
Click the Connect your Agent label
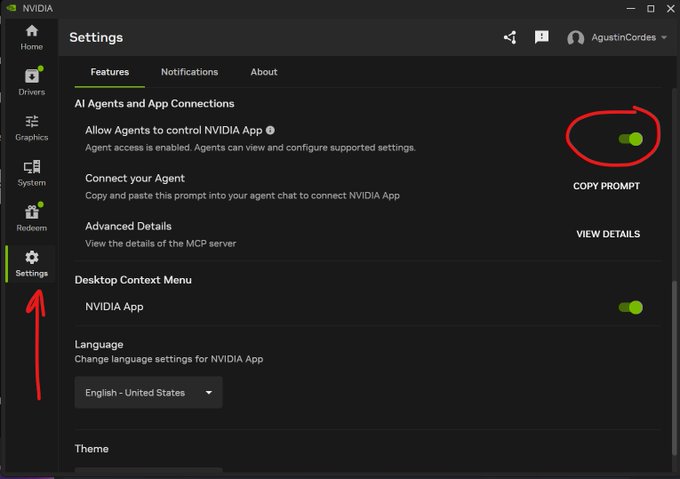(x=135, y=178)
